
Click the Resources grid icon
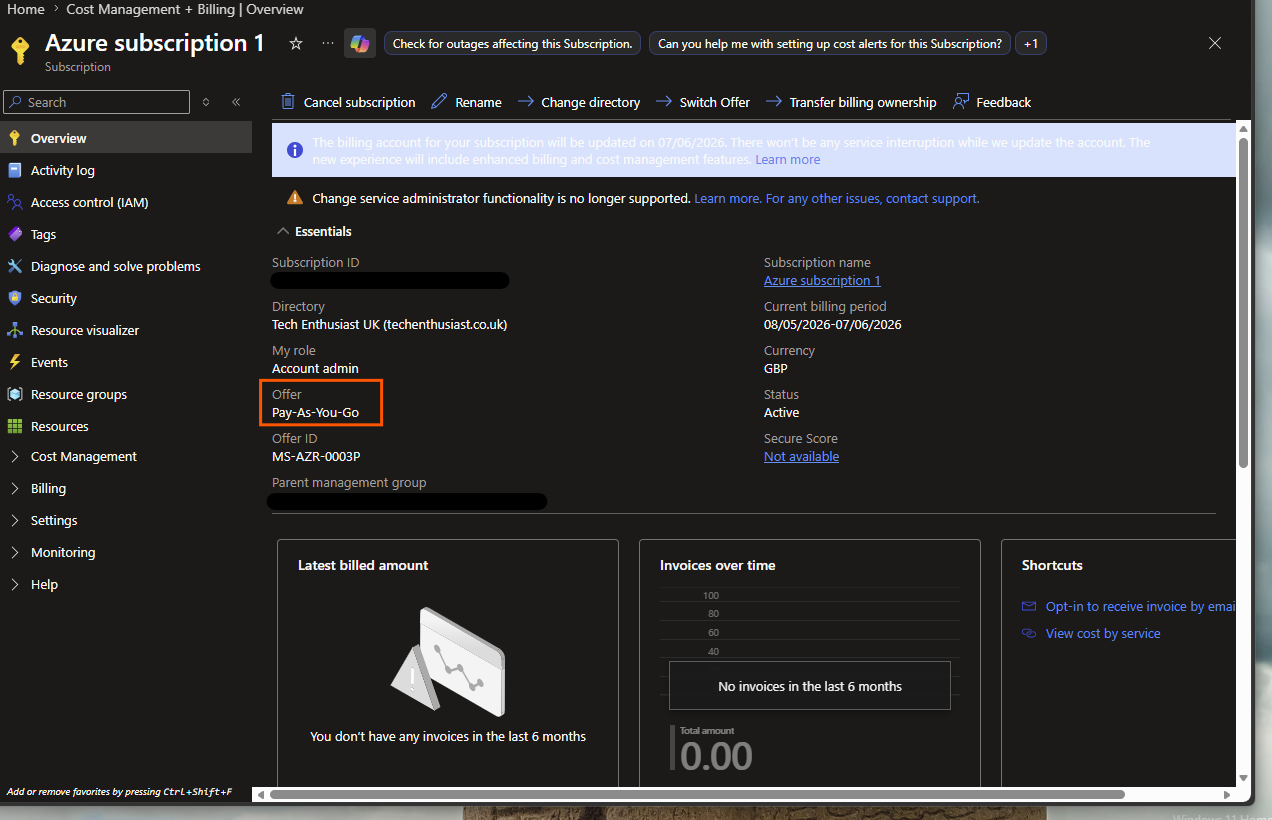tap(14, 426)
